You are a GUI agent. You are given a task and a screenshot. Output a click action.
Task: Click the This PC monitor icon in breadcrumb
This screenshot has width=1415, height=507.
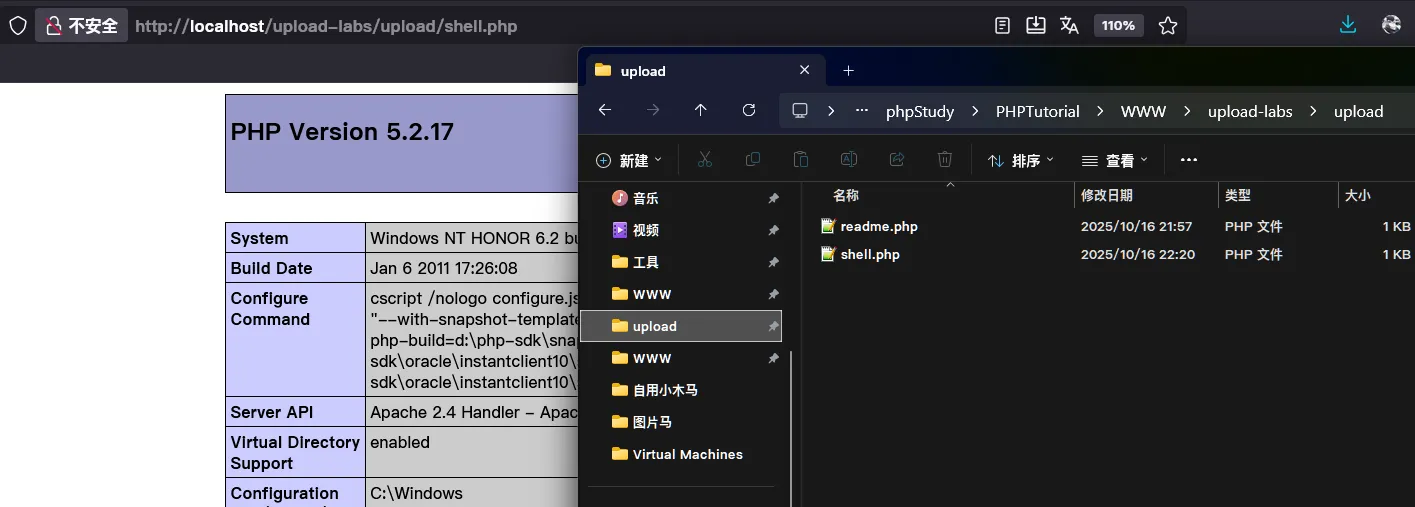(800, 110)
